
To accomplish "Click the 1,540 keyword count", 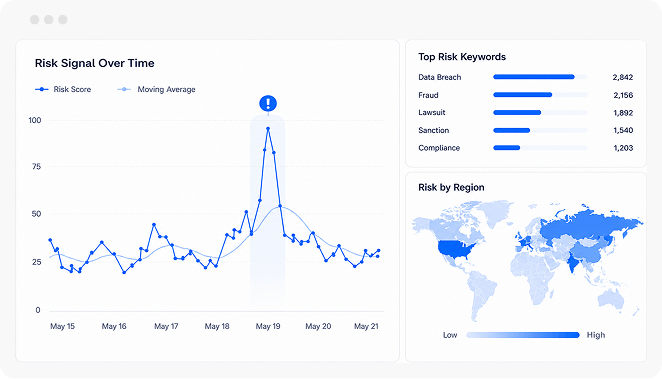I will point(623,130).
